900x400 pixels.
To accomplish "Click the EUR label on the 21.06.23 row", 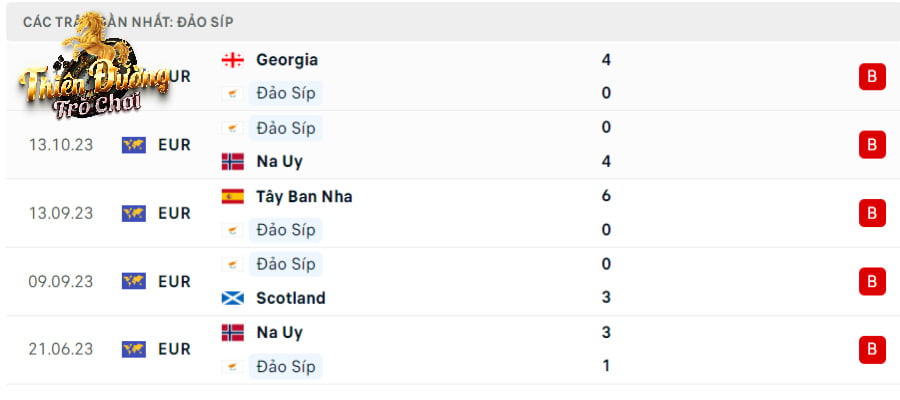I will tap(174, 349).
